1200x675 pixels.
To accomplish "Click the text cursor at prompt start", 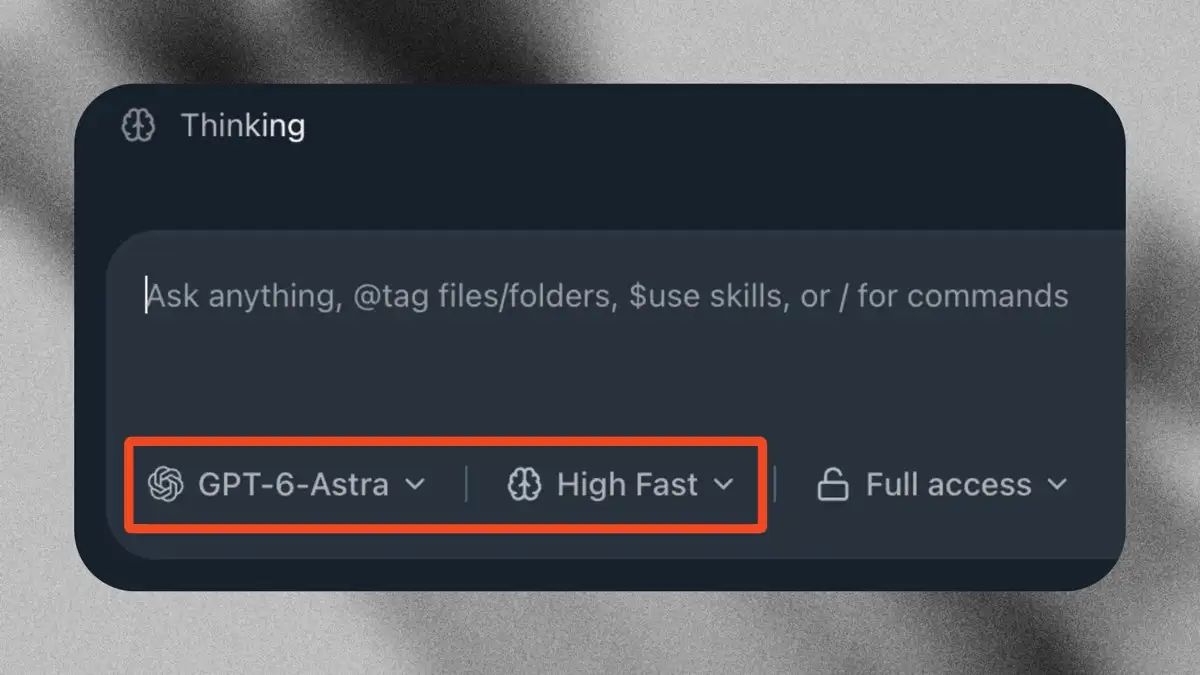I will click(147, 296).
